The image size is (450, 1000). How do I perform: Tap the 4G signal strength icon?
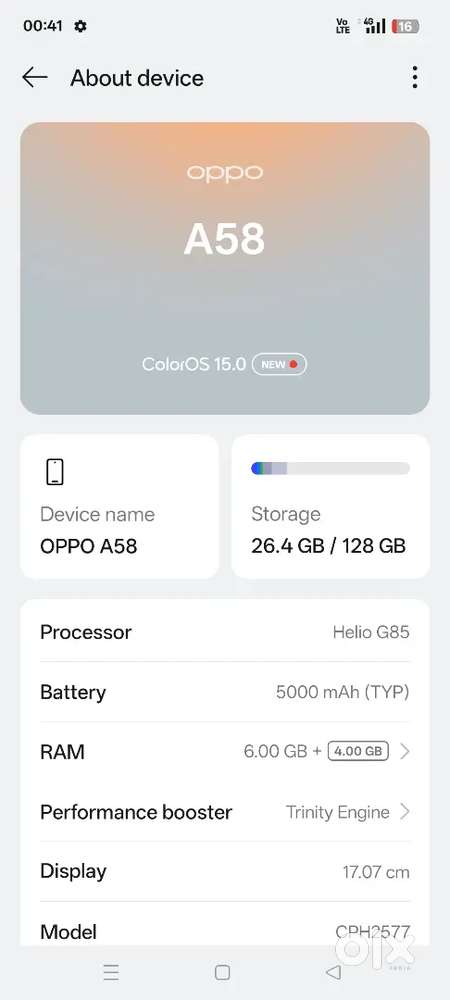tap(374, 26)
